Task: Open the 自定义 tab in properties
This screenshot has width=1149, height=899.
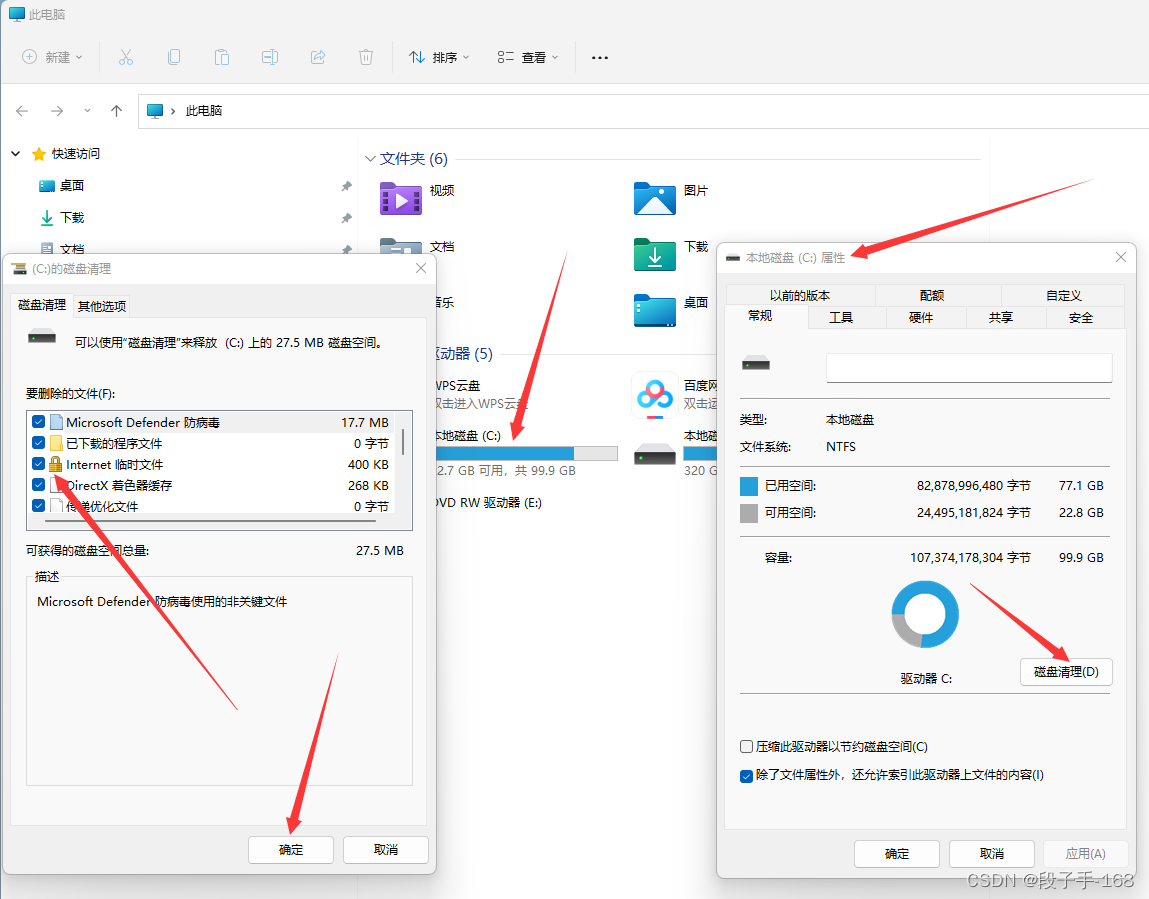Action: pyautogui.click(x=1063, y=295)
